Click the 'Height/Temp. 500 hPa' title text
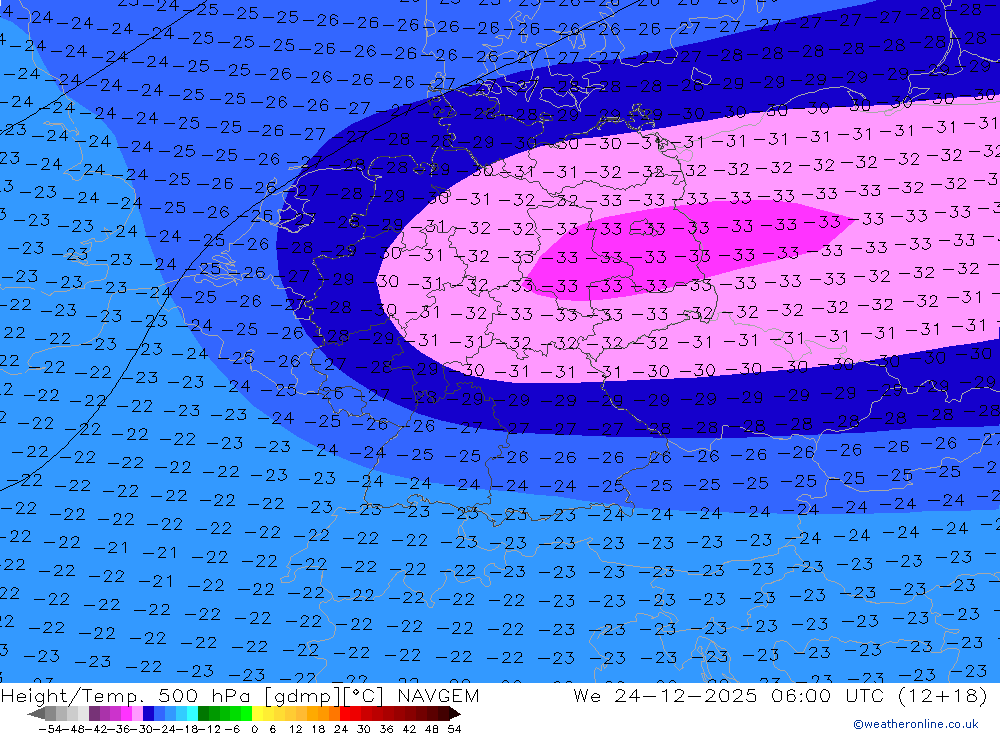Screen dimensions: 1000x733 click(128, 695)
